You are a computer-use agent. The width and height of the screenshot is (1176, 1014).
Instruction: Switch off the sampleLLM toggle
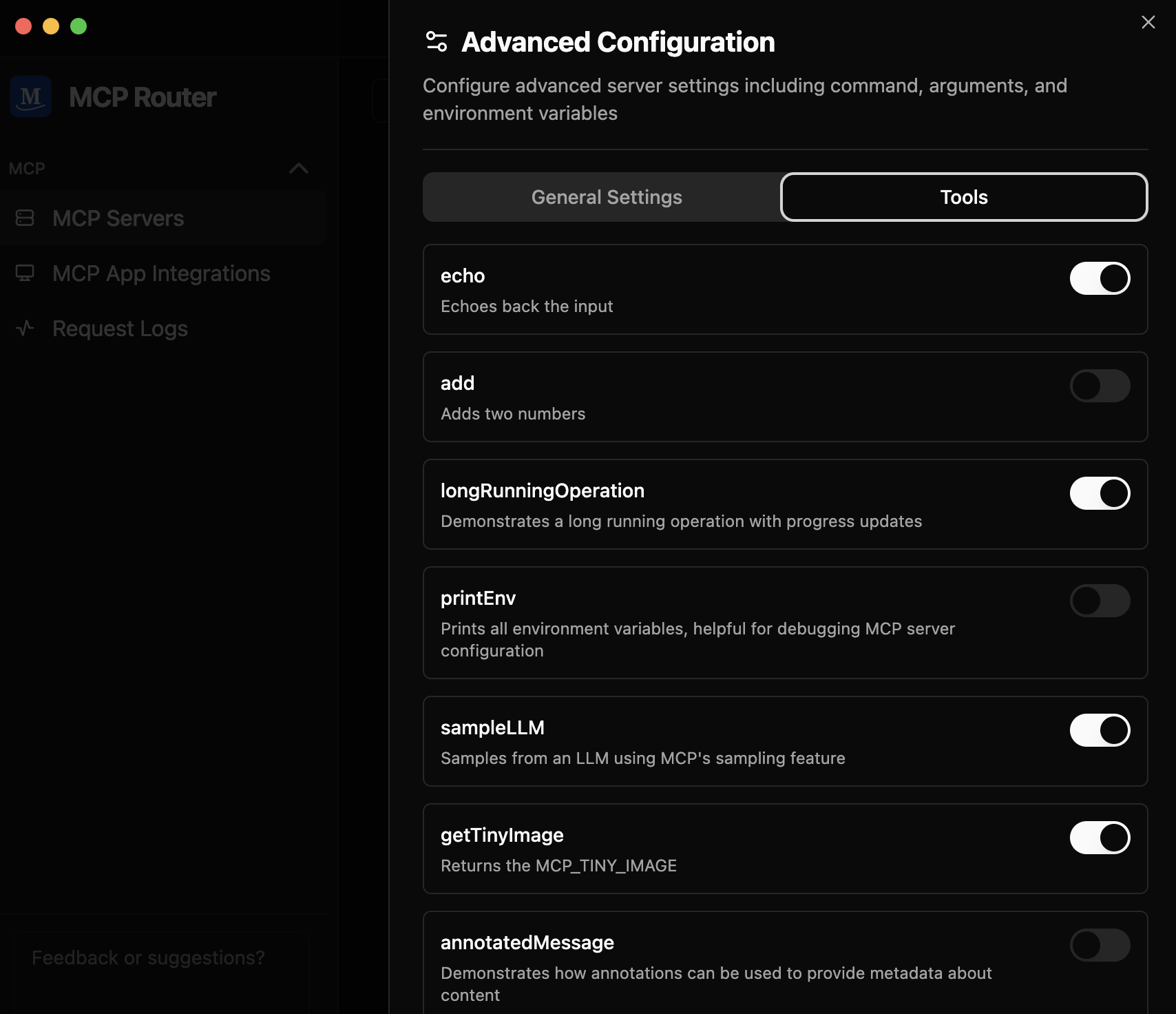1100,730
